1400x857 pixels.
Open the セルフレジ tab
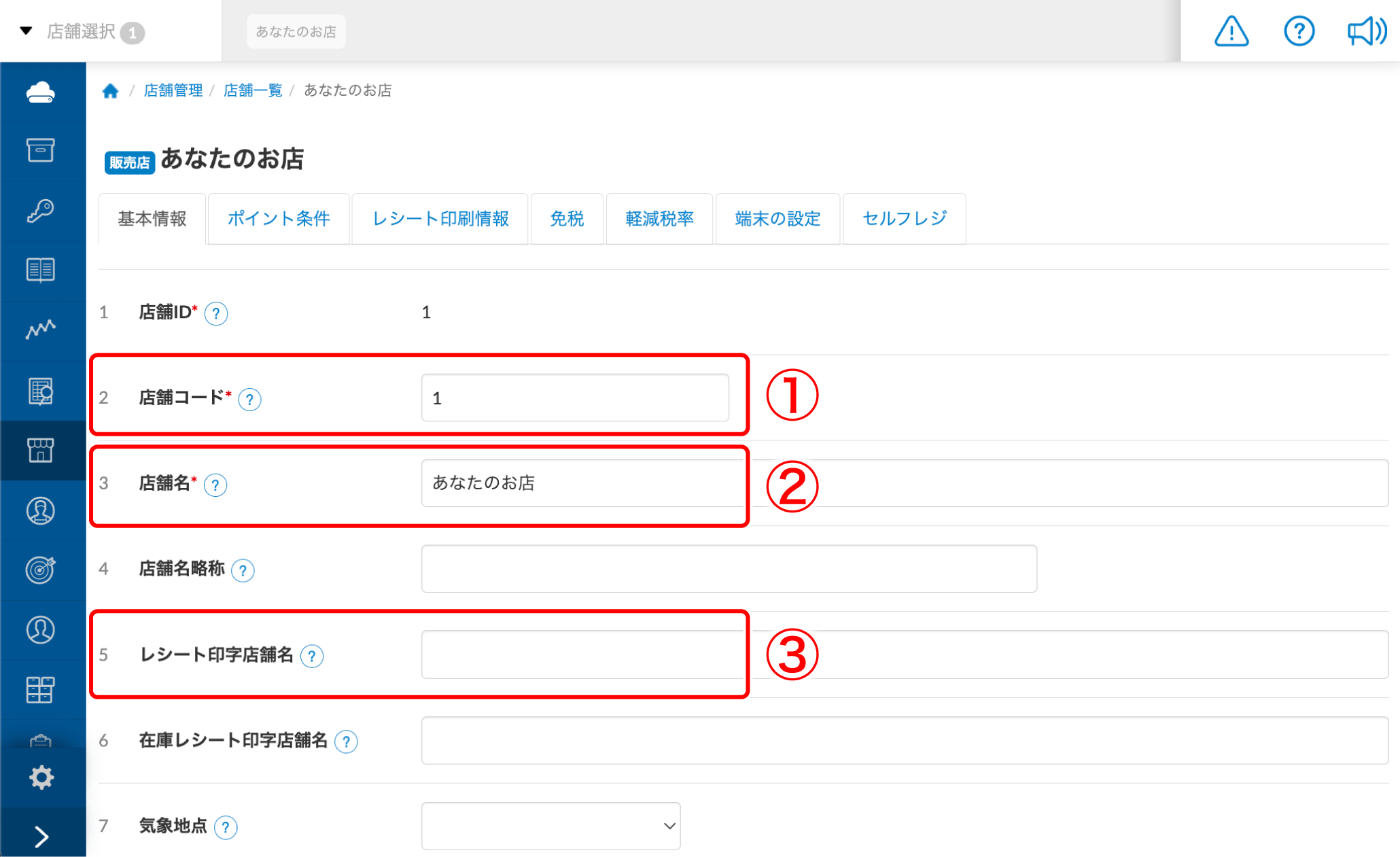click(x=904, y=219)
